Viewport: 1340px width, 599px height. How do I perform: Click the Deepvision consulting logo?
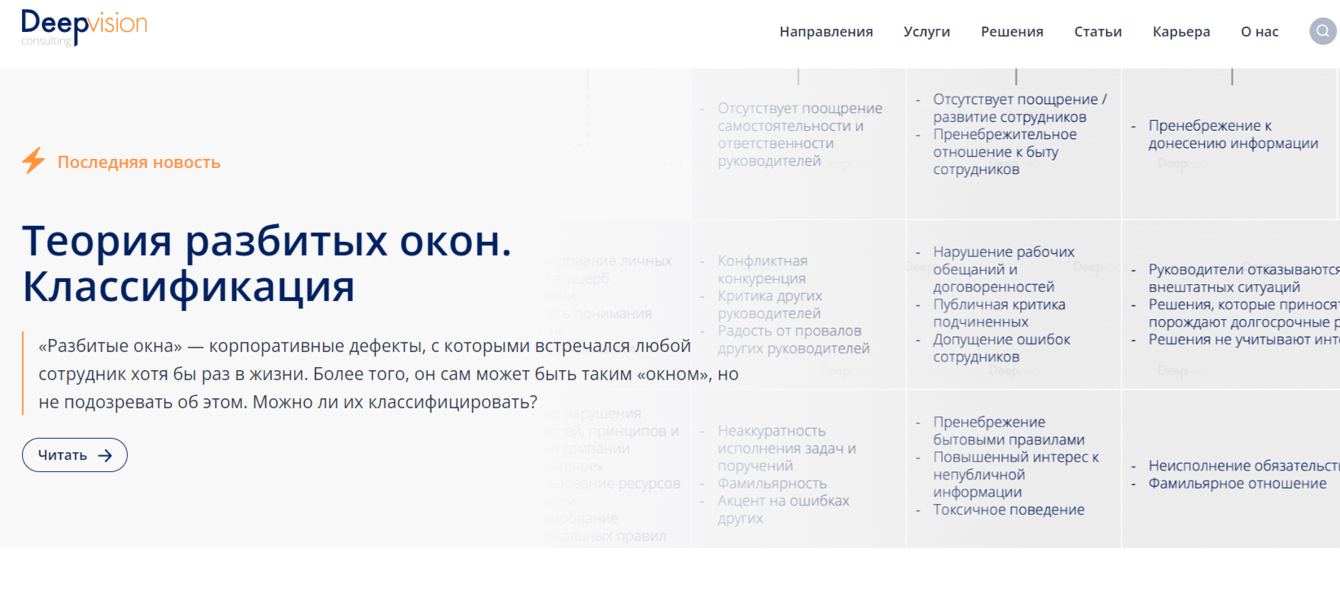pyautogui.click(x=84, y=27)
